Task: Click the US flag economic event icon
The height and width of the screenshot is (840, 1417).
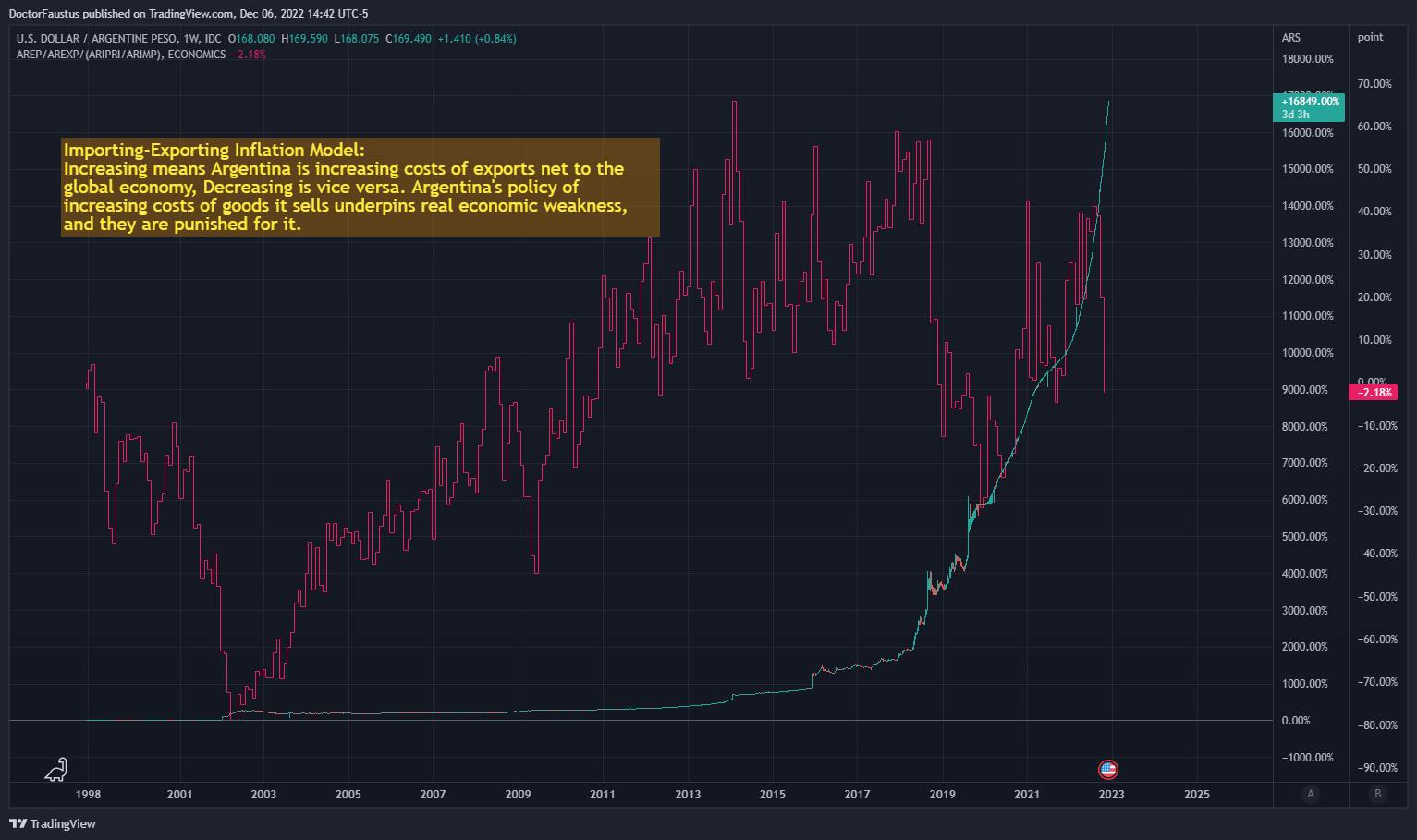Action: click(x=1107, y=769)
